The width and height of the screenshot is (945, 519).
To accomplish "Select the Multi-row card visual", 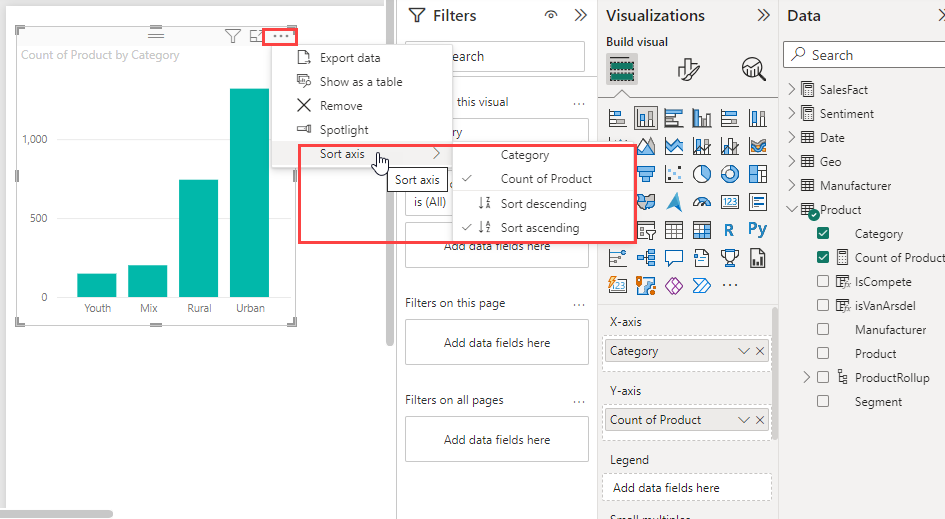I will click(758, 202).
